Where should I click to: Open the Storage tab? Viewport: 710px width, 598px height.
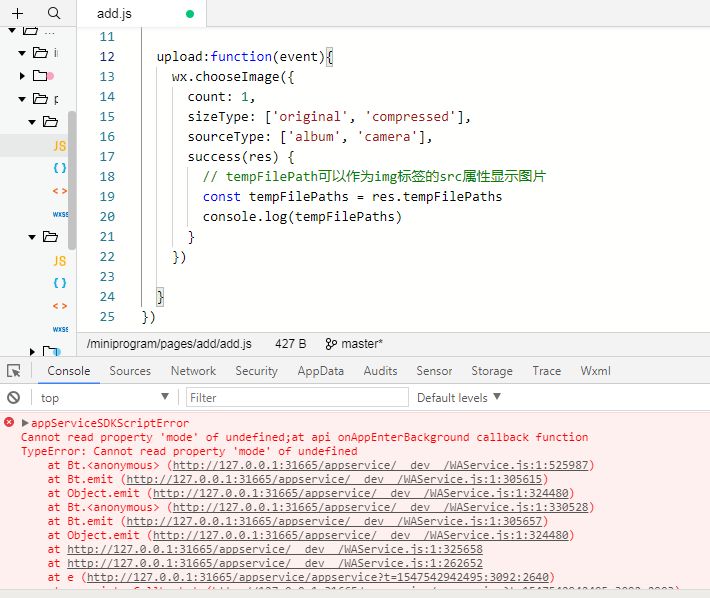[492, 371]
